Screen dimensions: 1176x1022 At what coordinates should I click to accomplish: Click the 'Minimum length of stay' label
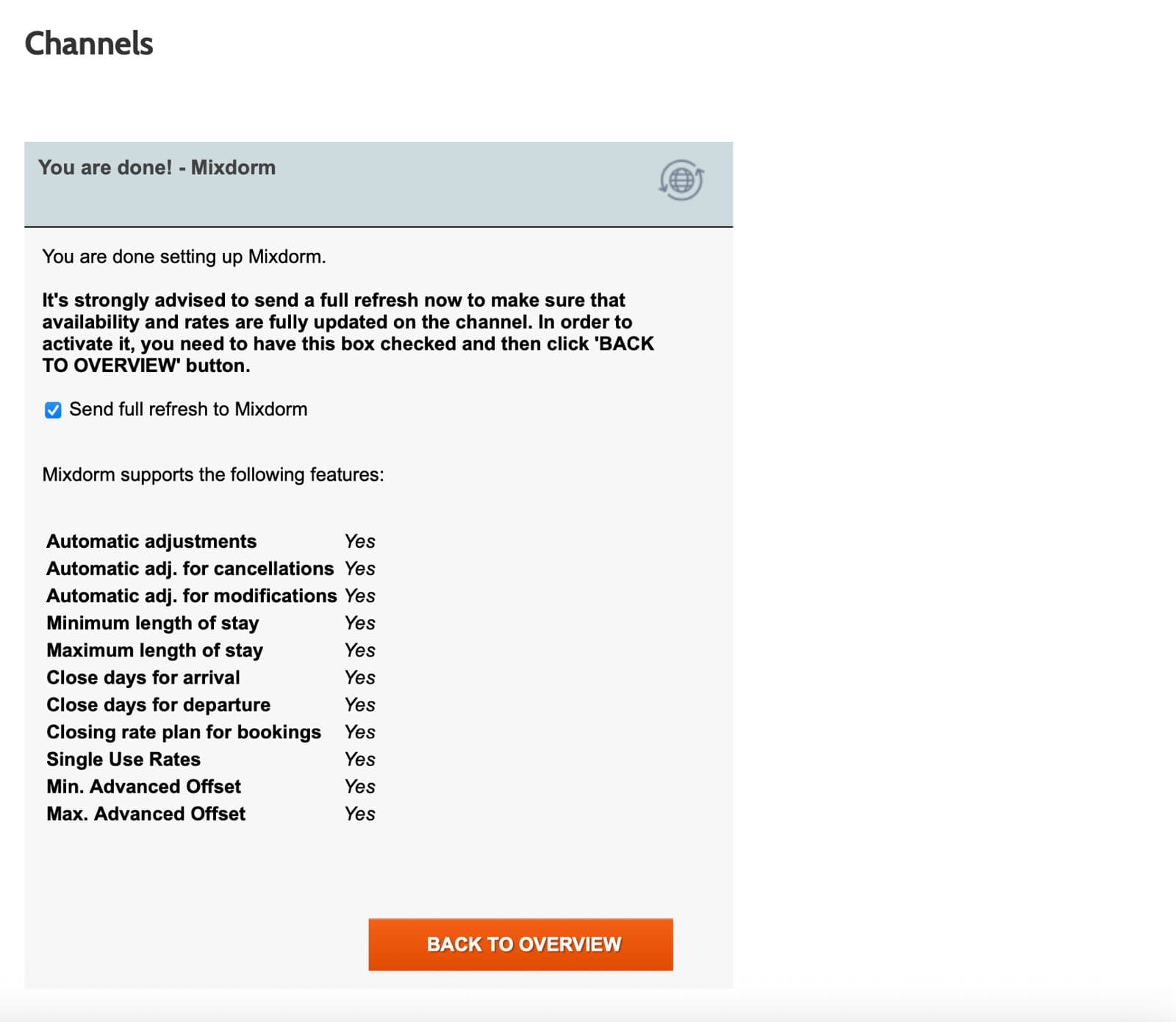pyautogui.click(x=153, y=623)
